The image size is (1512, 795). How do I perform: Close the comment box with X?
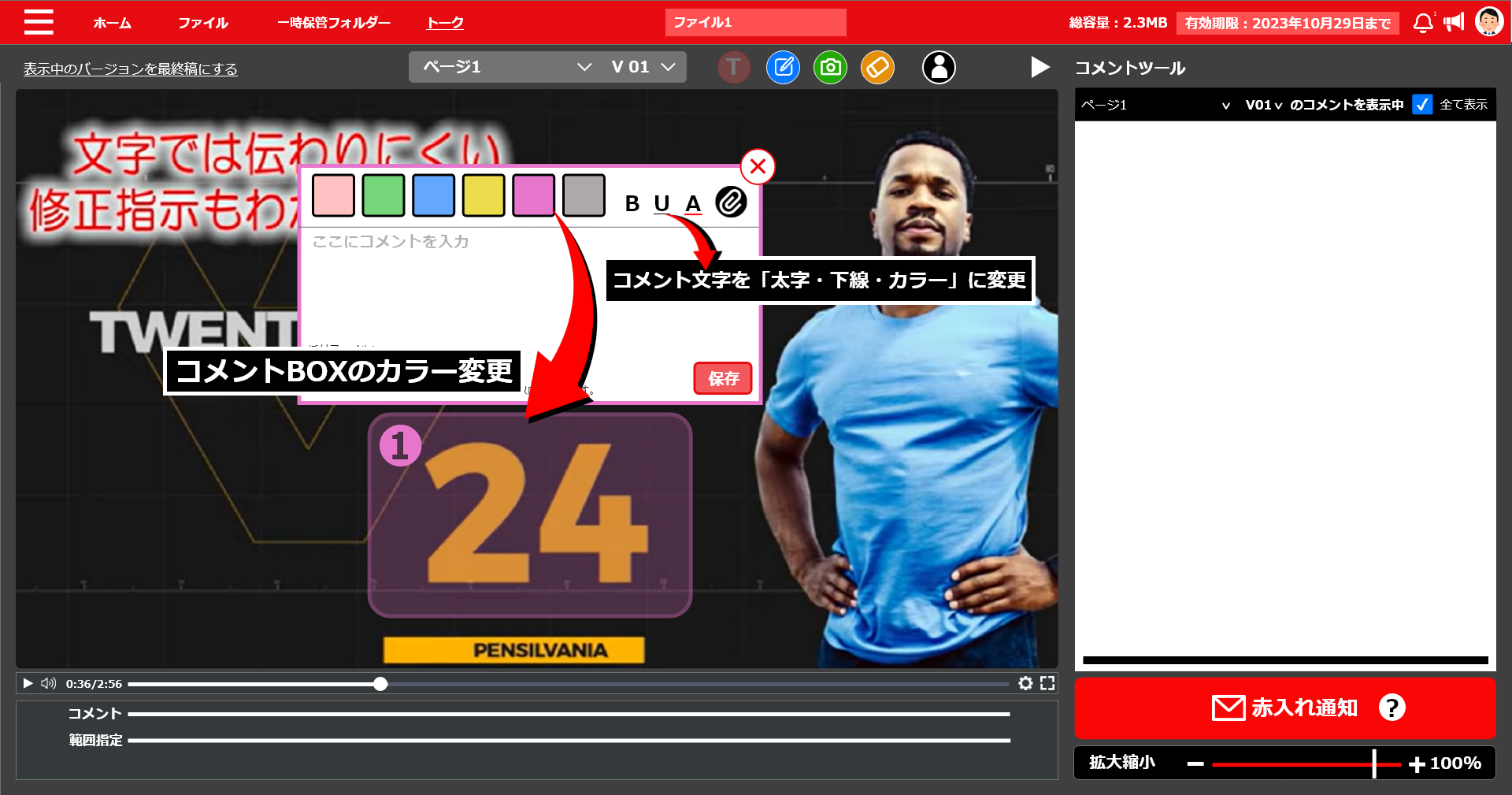pyautogui.click(x=758, y=166)
